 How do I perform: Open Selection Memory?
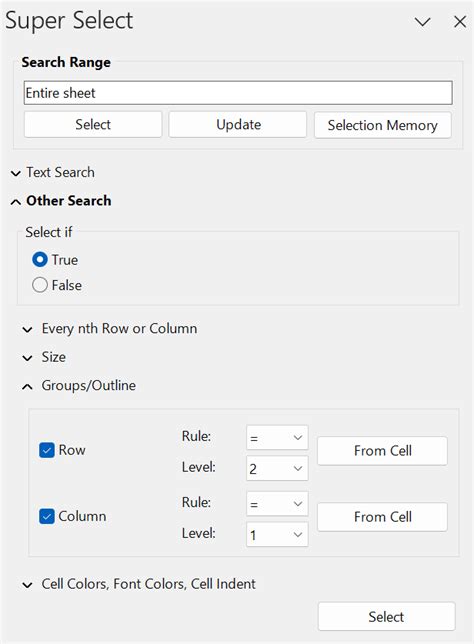pos(382,125)
